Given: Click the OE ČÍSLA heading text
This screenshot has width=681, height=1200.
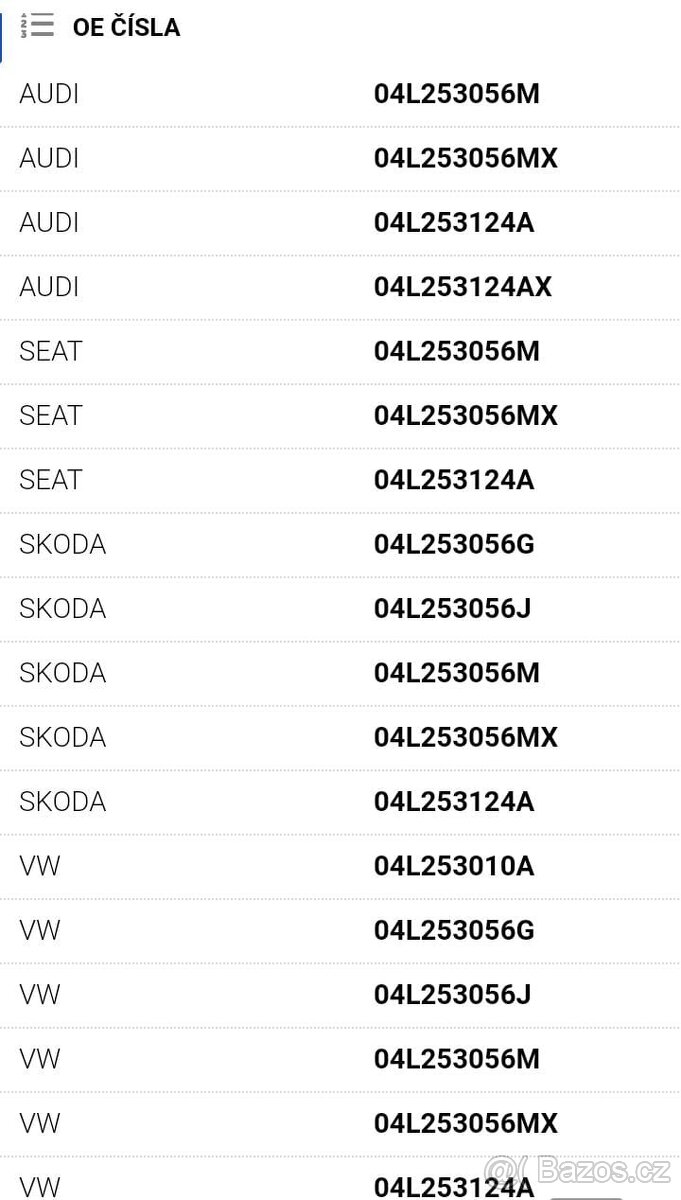Looking at the screenshot, I should tap(126, 27).
